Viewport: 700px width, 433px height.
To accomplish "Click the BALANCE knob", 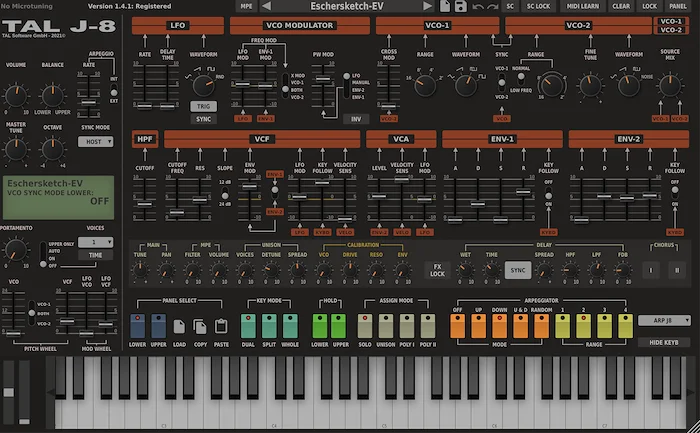I will 52,96.
